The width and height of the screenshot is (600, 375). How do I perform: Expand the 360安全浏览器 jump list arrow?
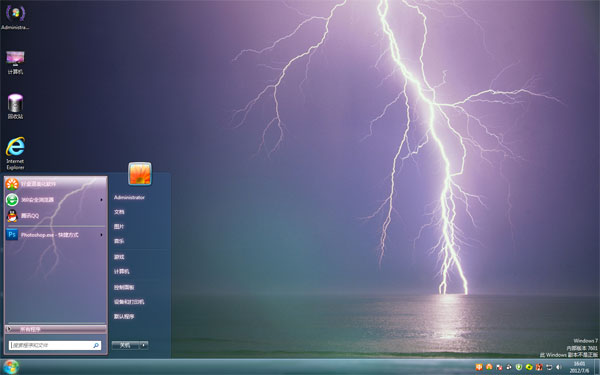(x=102, y=200)
